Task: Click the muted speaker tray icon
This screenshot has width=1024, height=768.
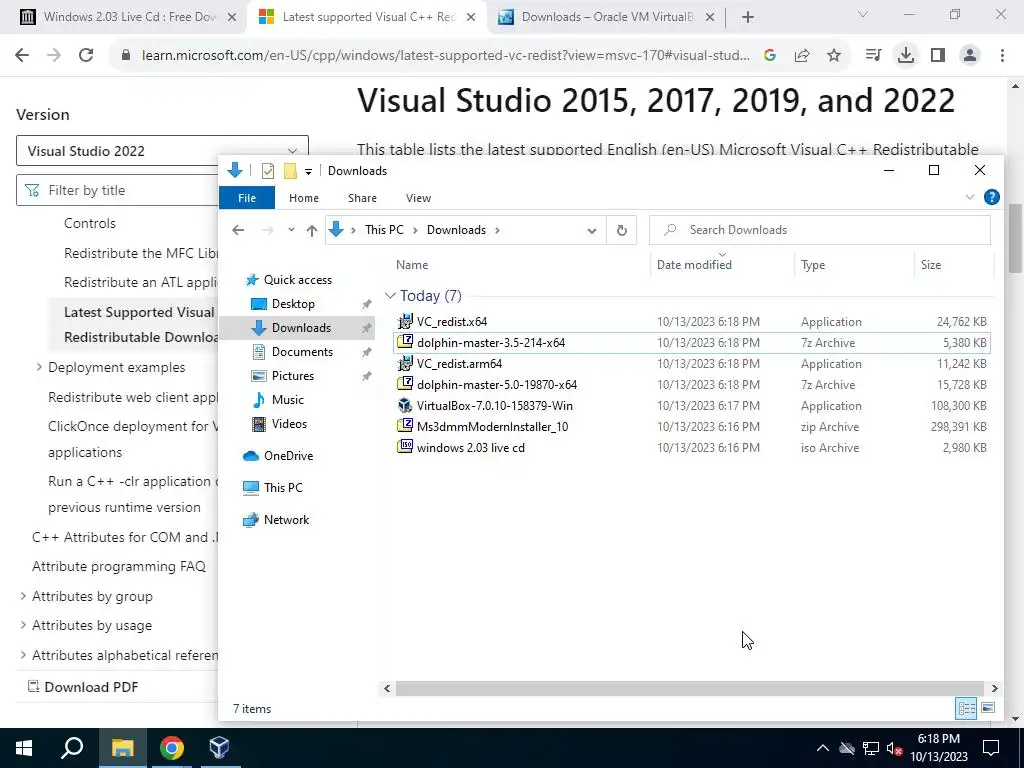Action: pyautogui.click(x=895, y=748)
